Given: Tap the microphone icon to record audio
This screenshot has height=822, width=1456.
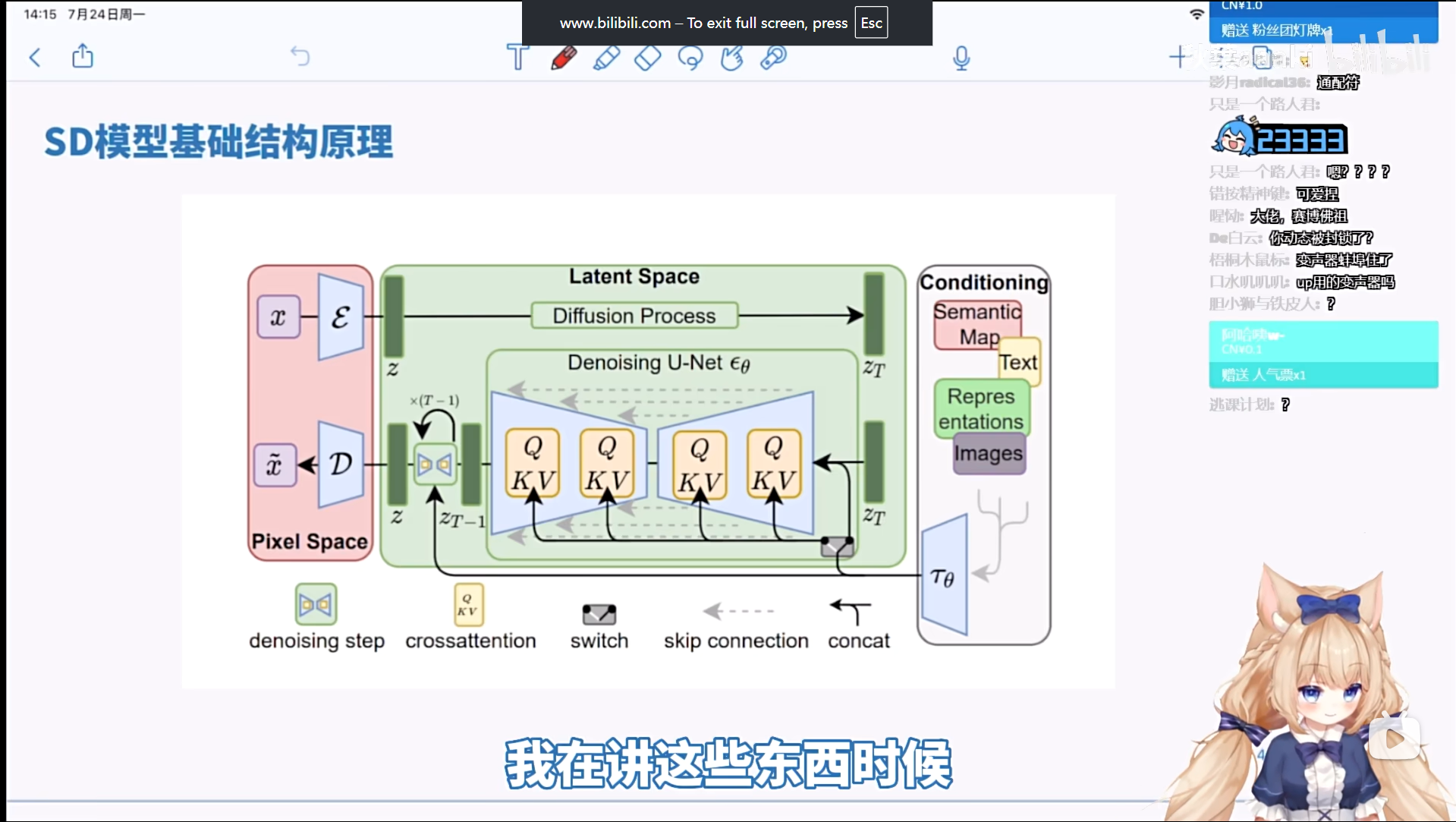Looking at the screenshot, I should click(961, 57).
